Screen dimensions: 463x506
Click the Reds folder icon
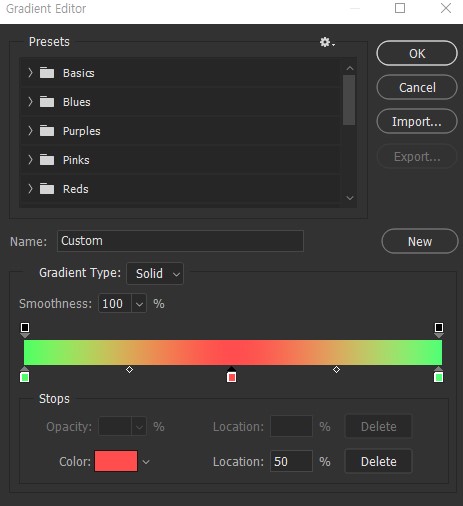coord(47,189)
